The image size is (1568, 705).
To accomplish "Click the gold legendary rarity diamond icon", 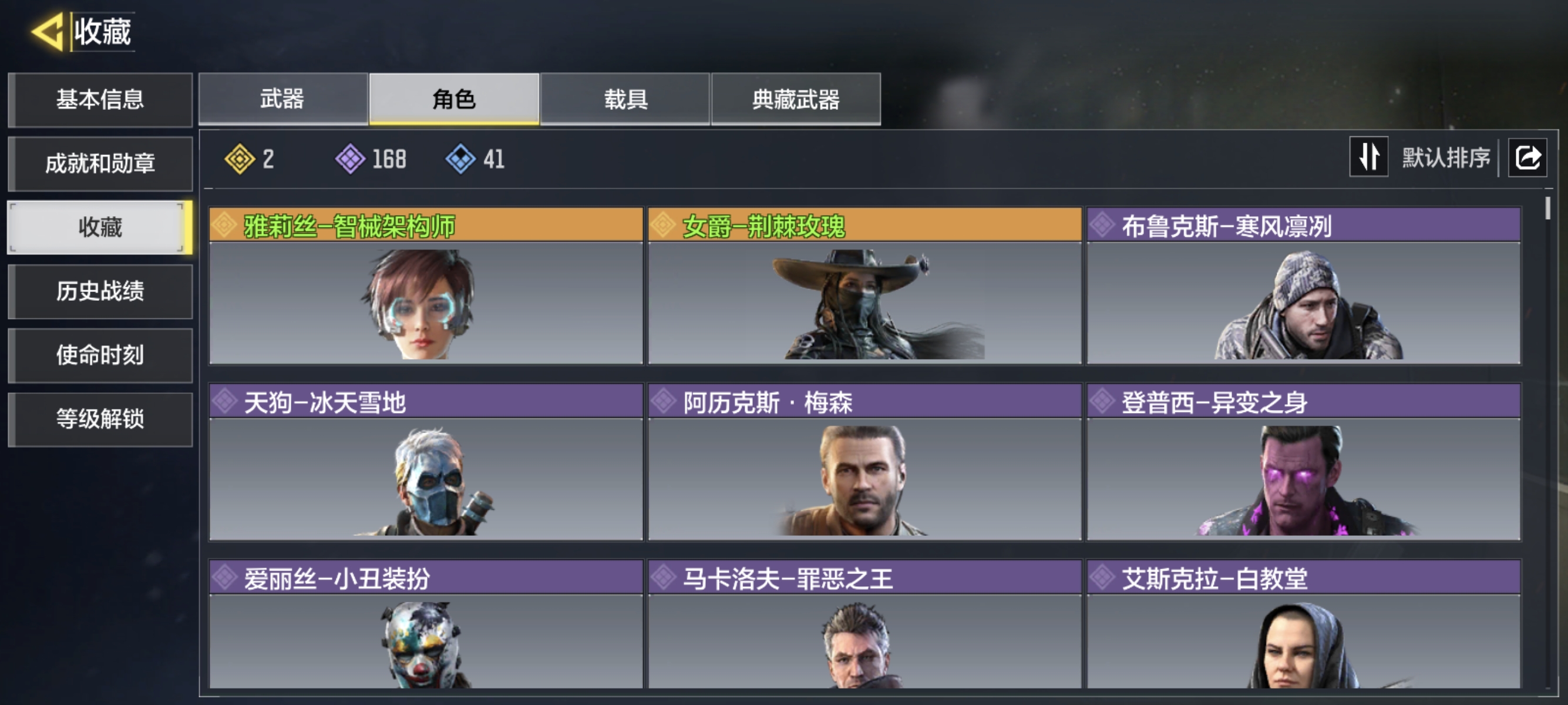I will tap(239, 159).
